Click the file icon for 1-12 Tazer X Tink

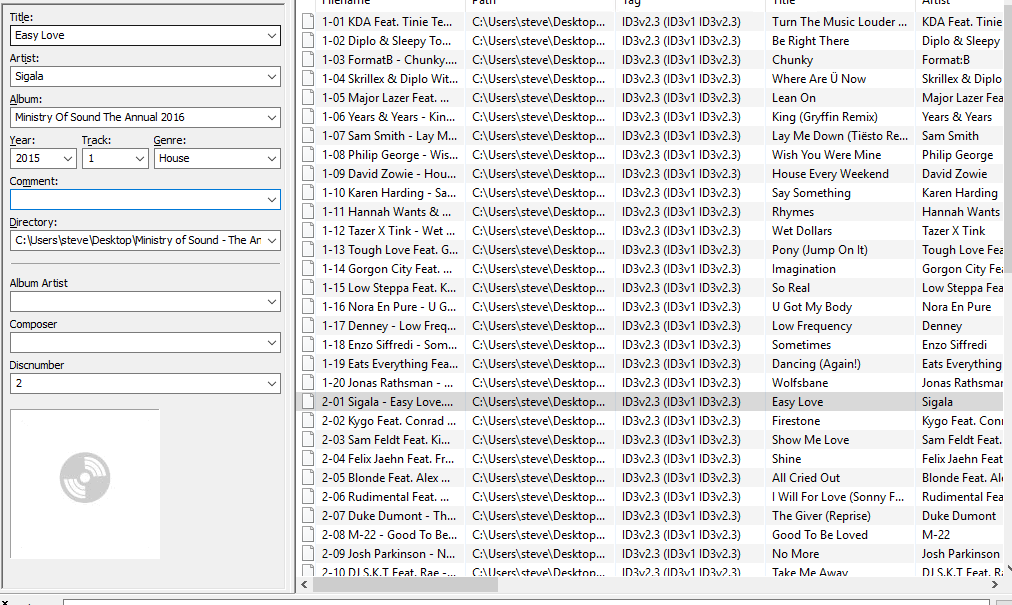309,231
